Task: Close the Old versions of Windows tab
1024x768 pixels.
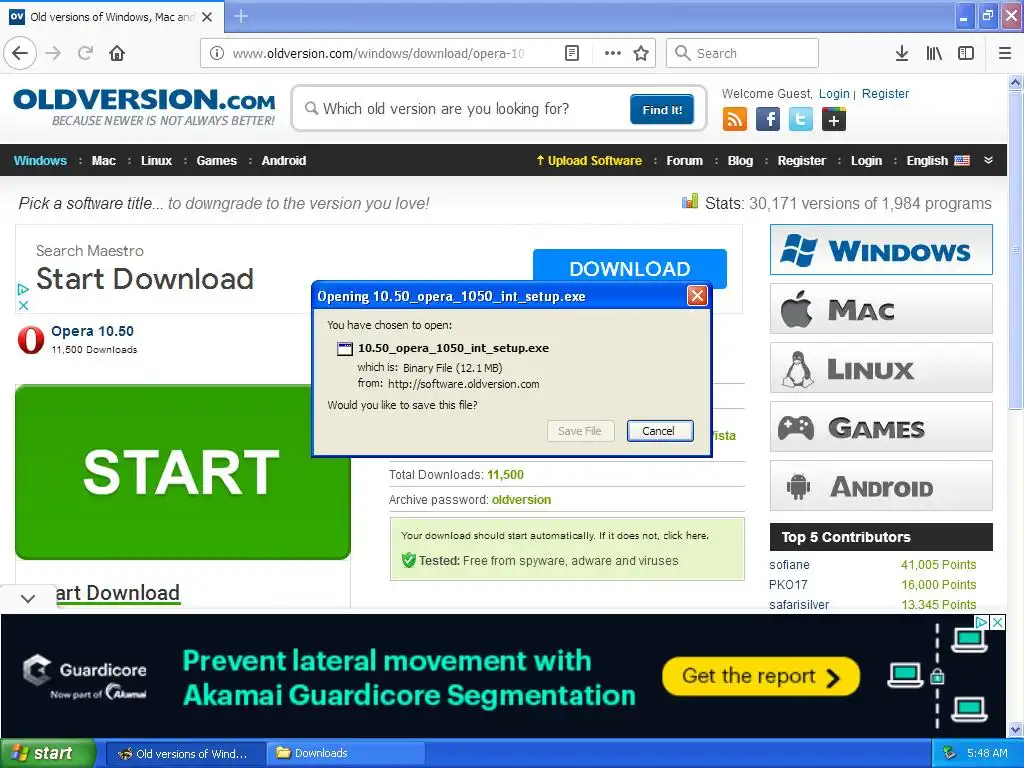Action: [207, 17]
